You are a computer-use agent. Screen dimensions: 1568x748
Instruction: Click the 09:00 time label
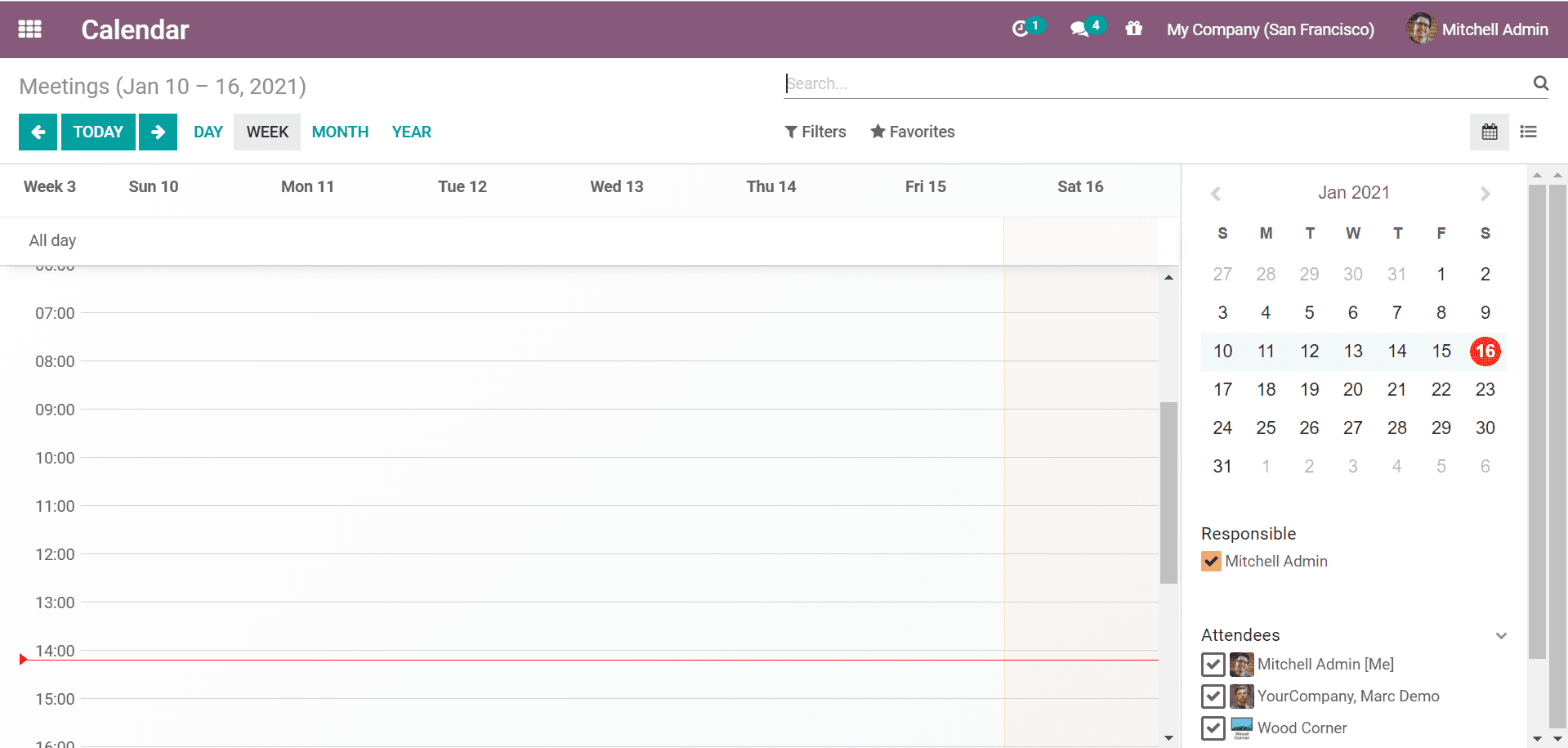click(55, 410)
